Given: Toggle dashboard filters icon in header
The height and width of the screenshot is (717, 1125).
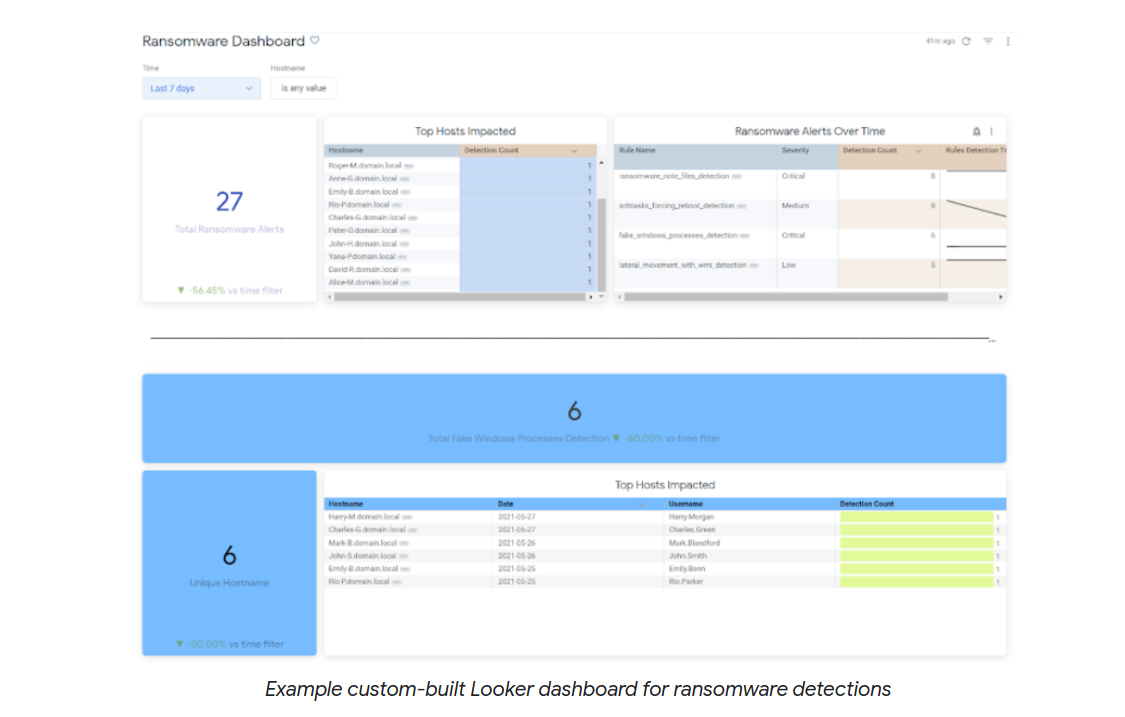Looking at the screenshot, I should [x=988, y=41].
